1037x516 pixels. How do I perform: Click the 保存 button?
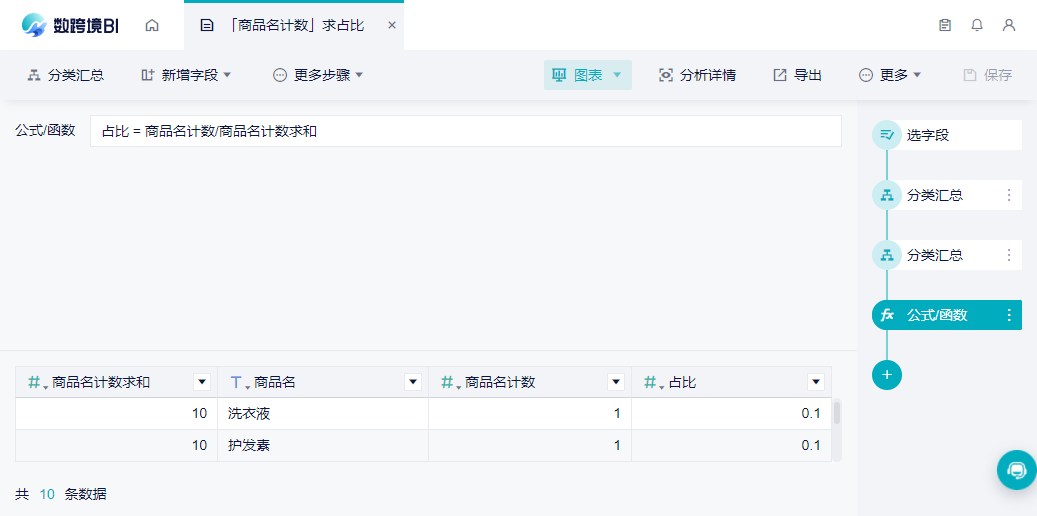987,75
